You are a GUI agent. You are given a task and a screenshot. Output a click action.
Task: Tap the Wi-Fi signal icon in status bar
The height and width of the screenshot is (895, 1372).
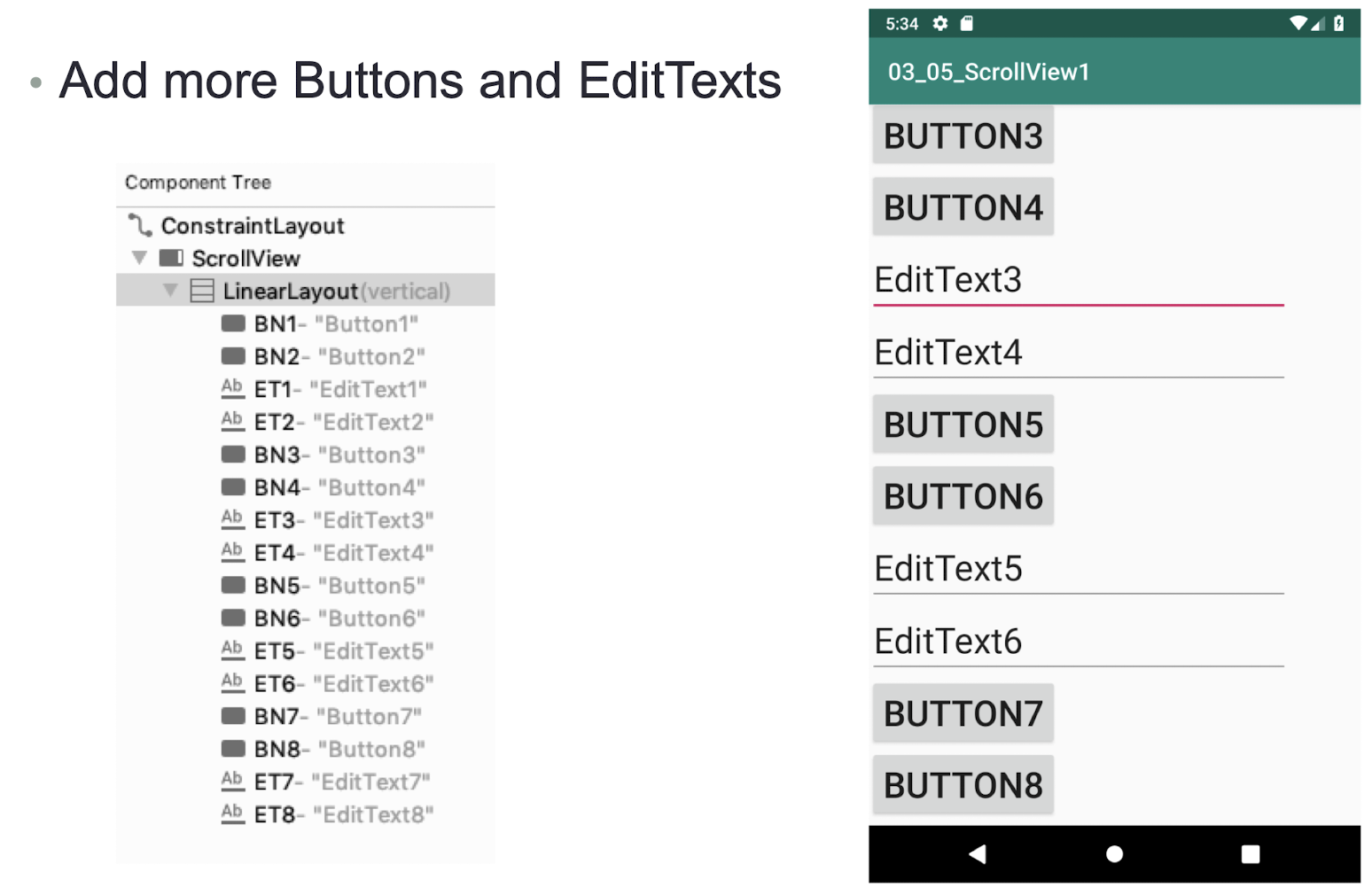(1298, 24)
